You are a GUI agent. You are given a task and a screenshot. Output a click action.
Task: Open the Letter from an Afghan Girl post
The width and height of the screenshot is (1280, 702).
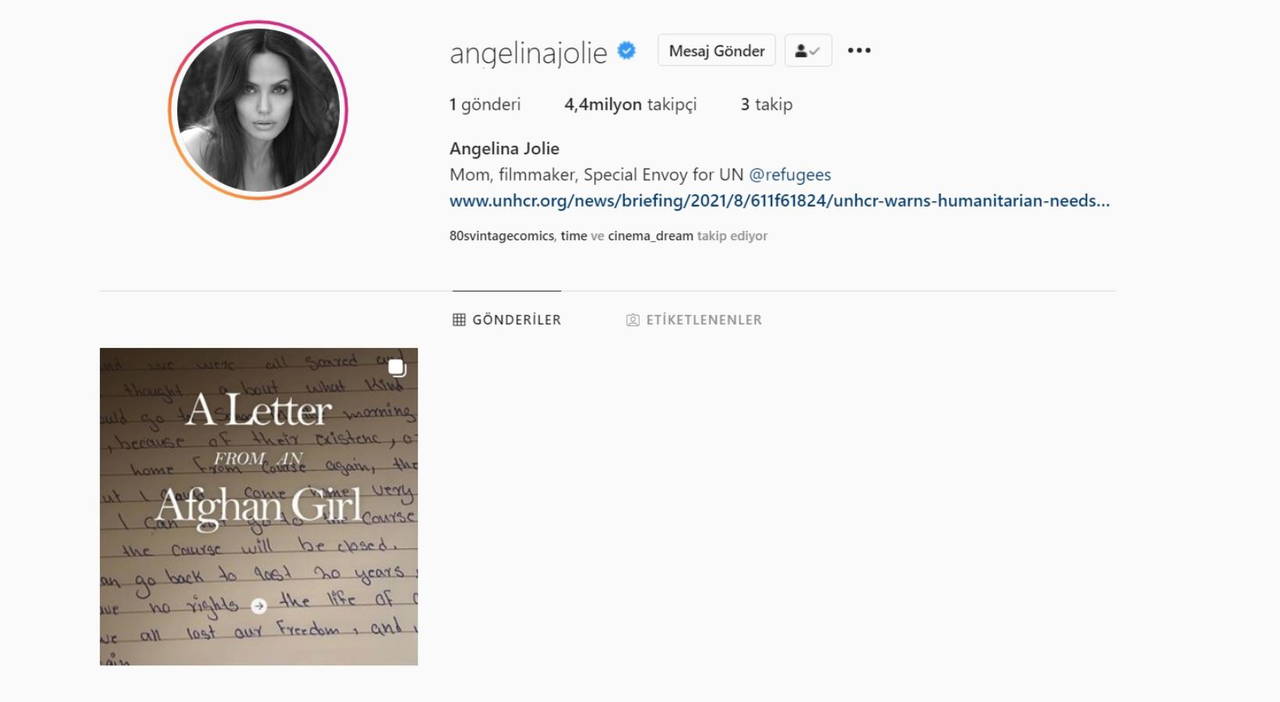(x=259, y=506)
